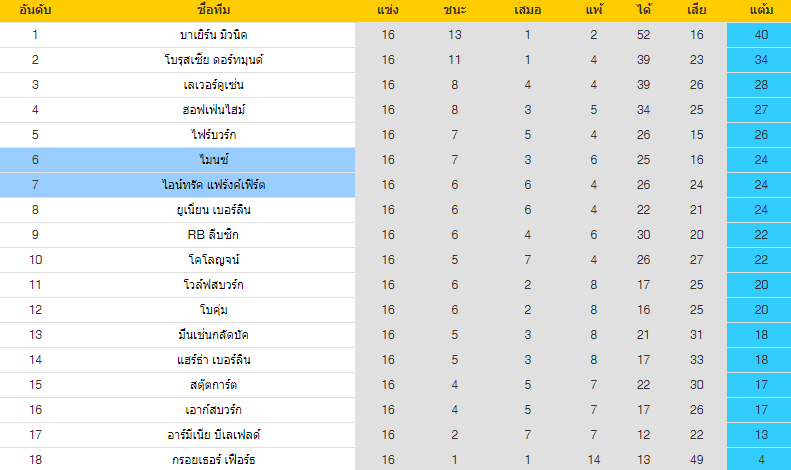Open the โบรุสเซีย ดอร์ทมุนด์ team link

click(x=213, y=60)
